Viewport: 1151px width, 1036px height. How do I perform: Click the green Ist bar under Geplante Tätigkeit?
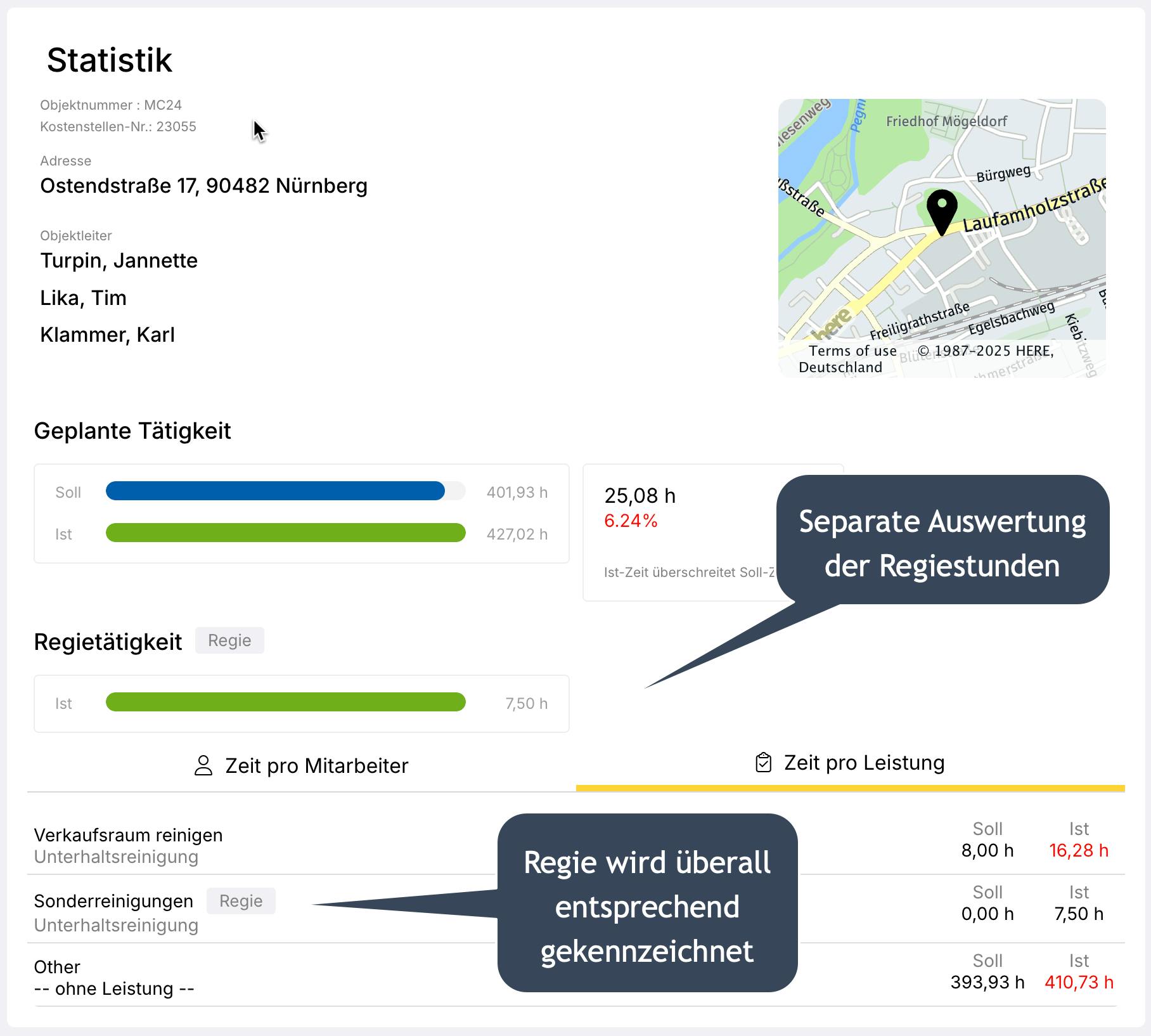[285, 533]
